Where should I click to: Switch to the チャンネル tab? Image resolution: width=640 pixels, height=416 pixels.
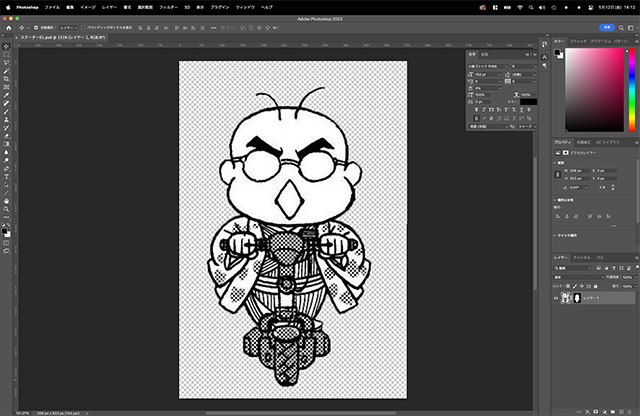click(581, 258)
